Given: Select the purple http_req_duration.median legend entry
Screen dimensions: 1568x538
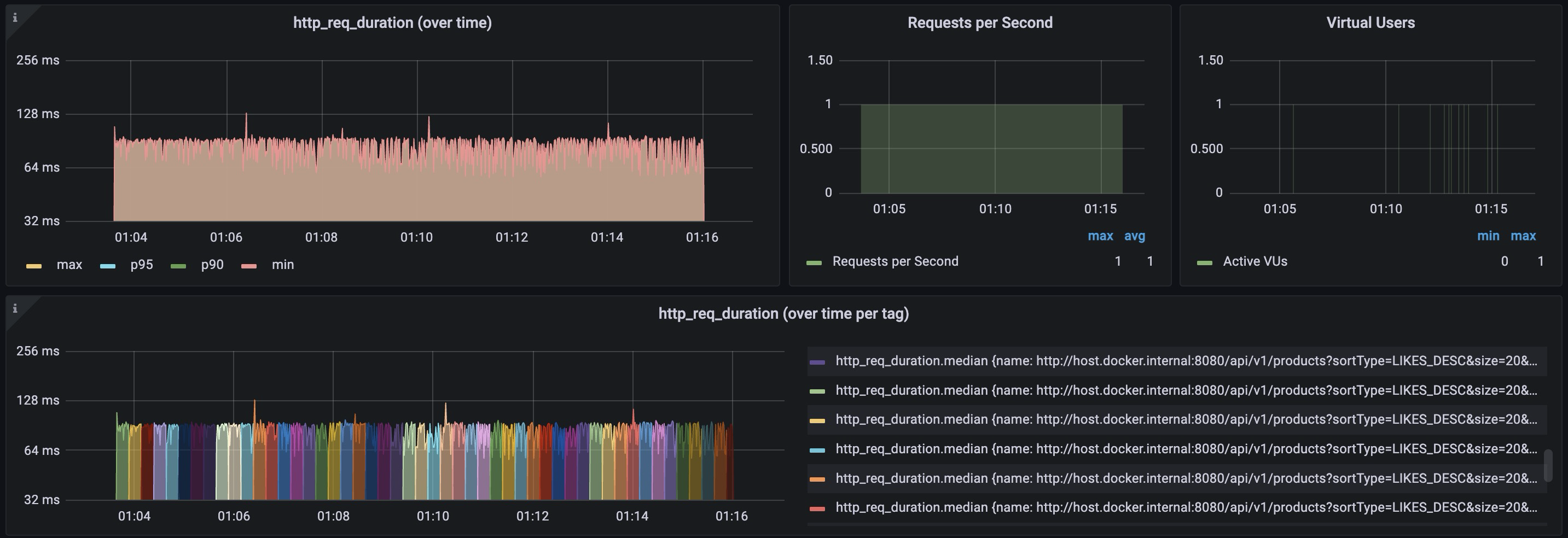Looking at the screenshot, I should 1186,361.
